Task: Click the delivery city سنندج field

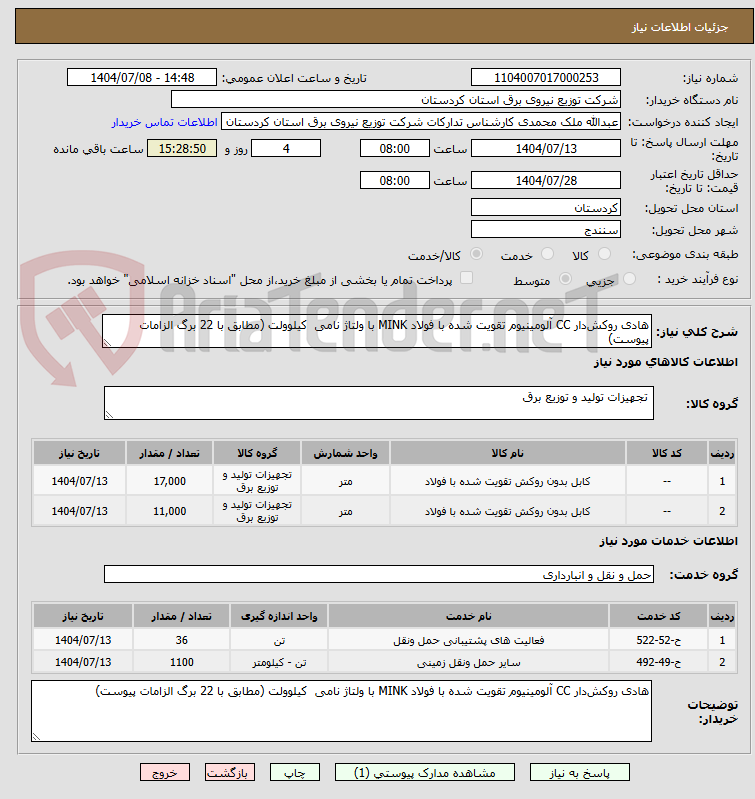Action: coord(546,229)
